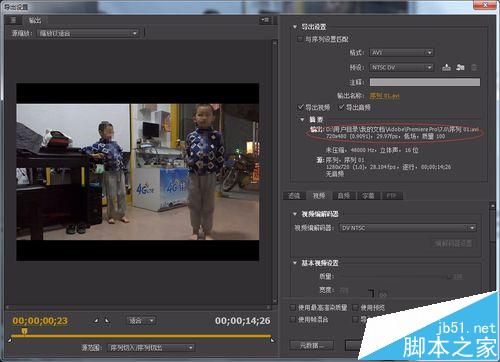500x362 pixels.
Task: Click the orange 输出名称 file link
Action: click(384, 96)
